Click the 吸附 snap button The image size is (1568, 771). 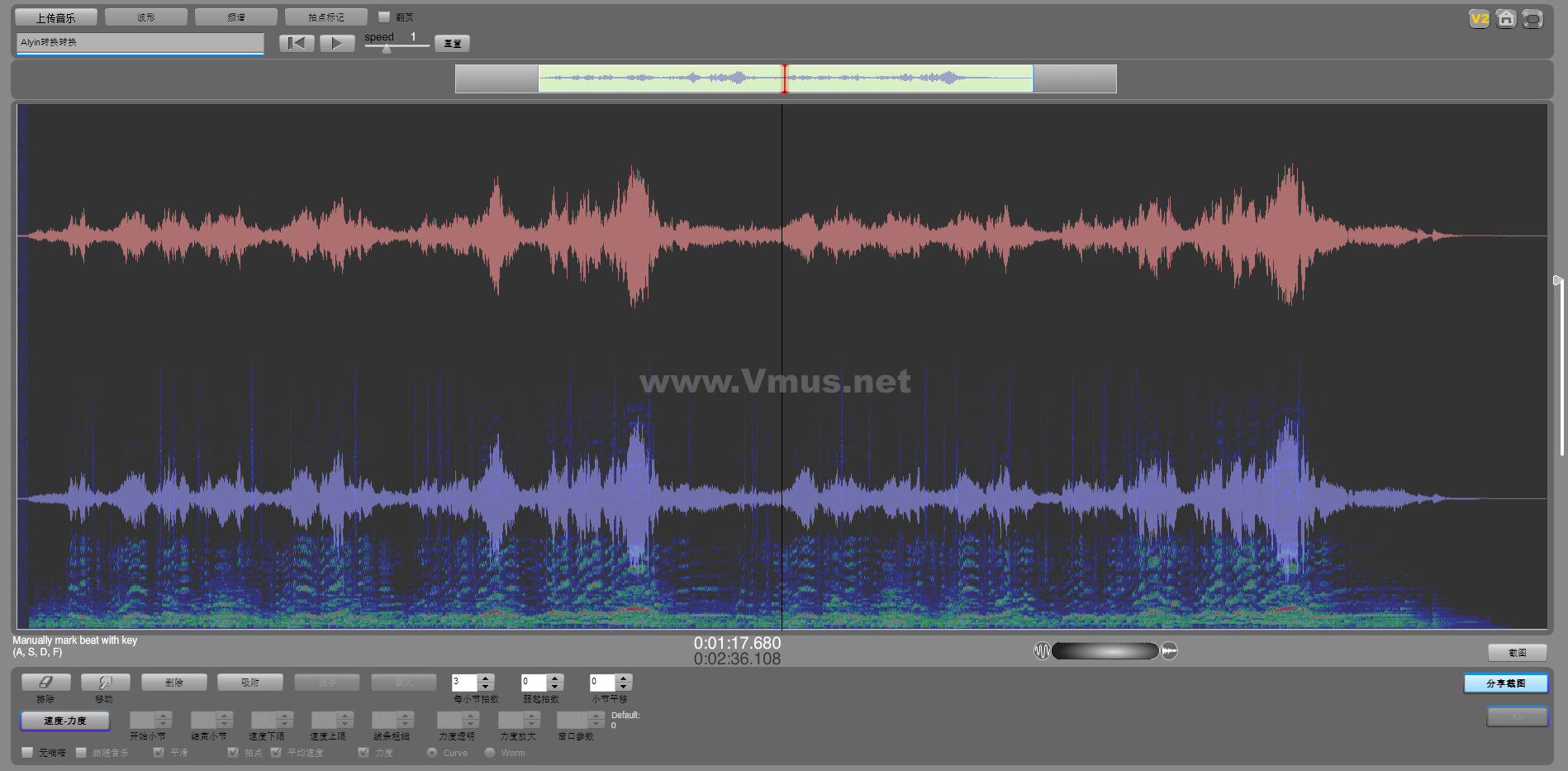coord(250,682)
